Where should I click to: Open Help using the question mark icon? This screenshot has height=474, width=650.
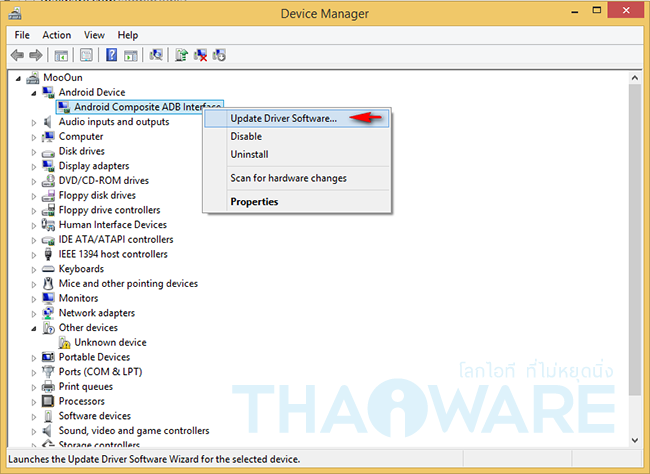[111, 55]
